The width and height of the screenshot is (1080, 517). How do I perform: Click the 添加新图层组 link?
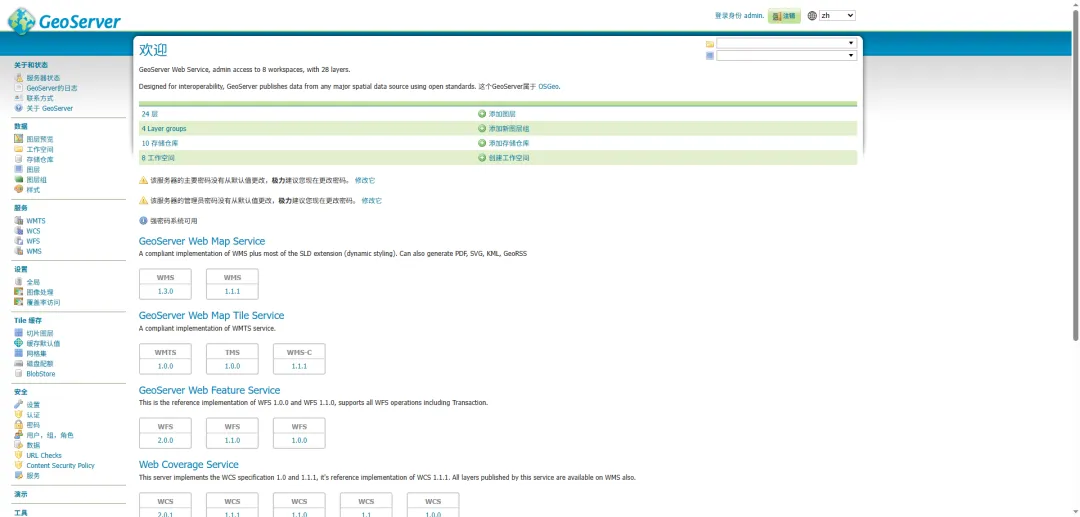[509, 129]
